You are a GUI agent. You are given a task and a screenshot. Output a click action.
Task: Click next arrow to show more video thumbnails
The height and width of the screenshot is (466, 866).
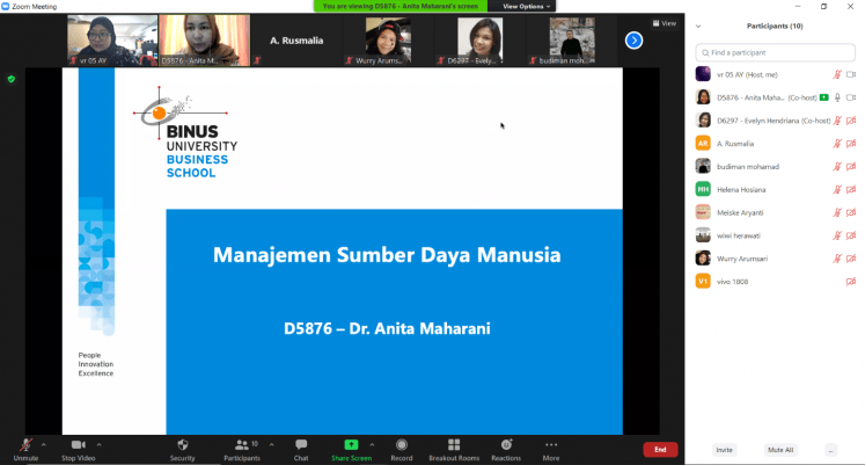click(633, 40)
